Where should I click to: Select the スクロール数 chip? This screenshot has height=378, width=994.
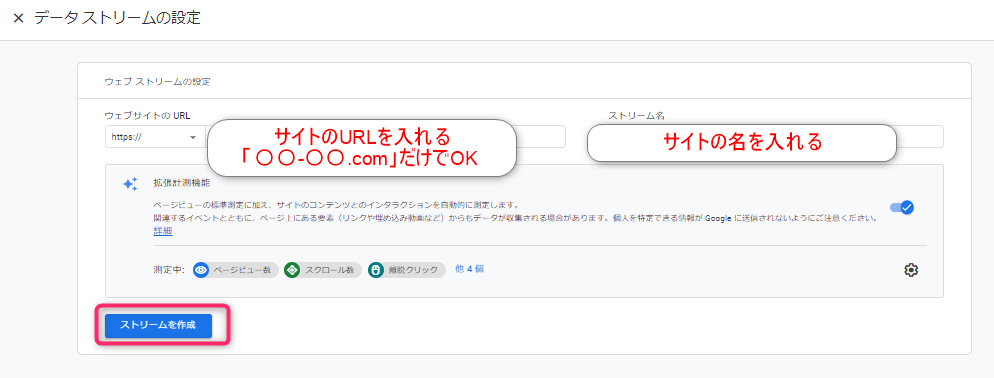(323, 270)
